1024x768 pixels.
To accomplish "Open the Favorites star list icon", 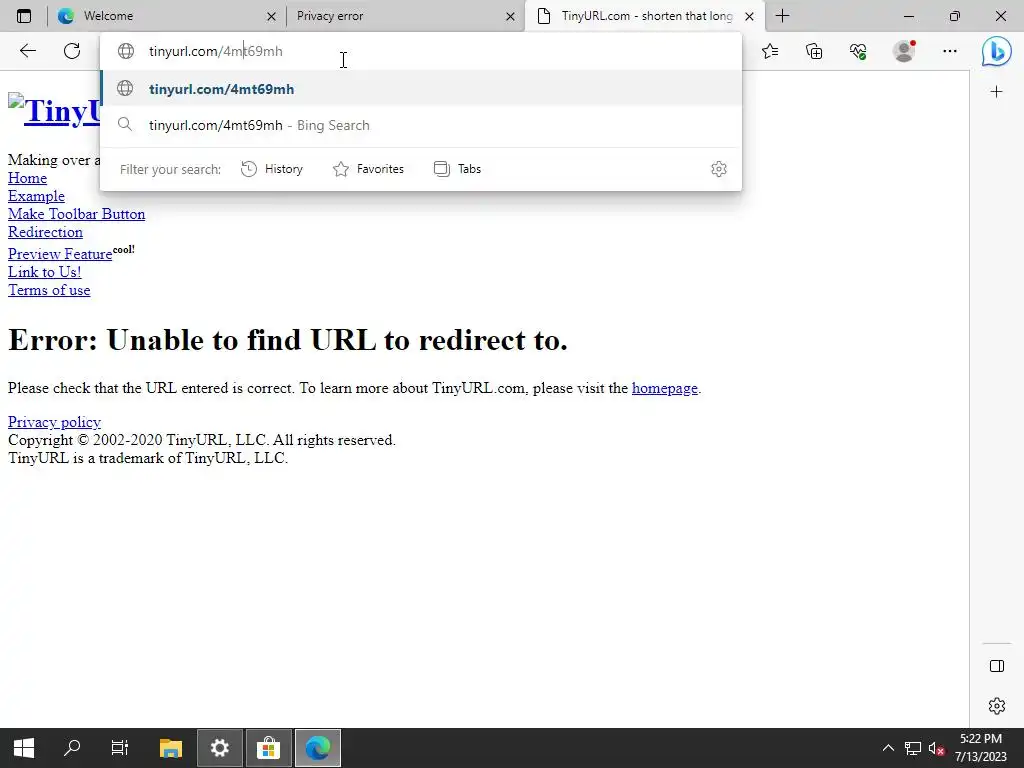I will (x=770, y=51).
